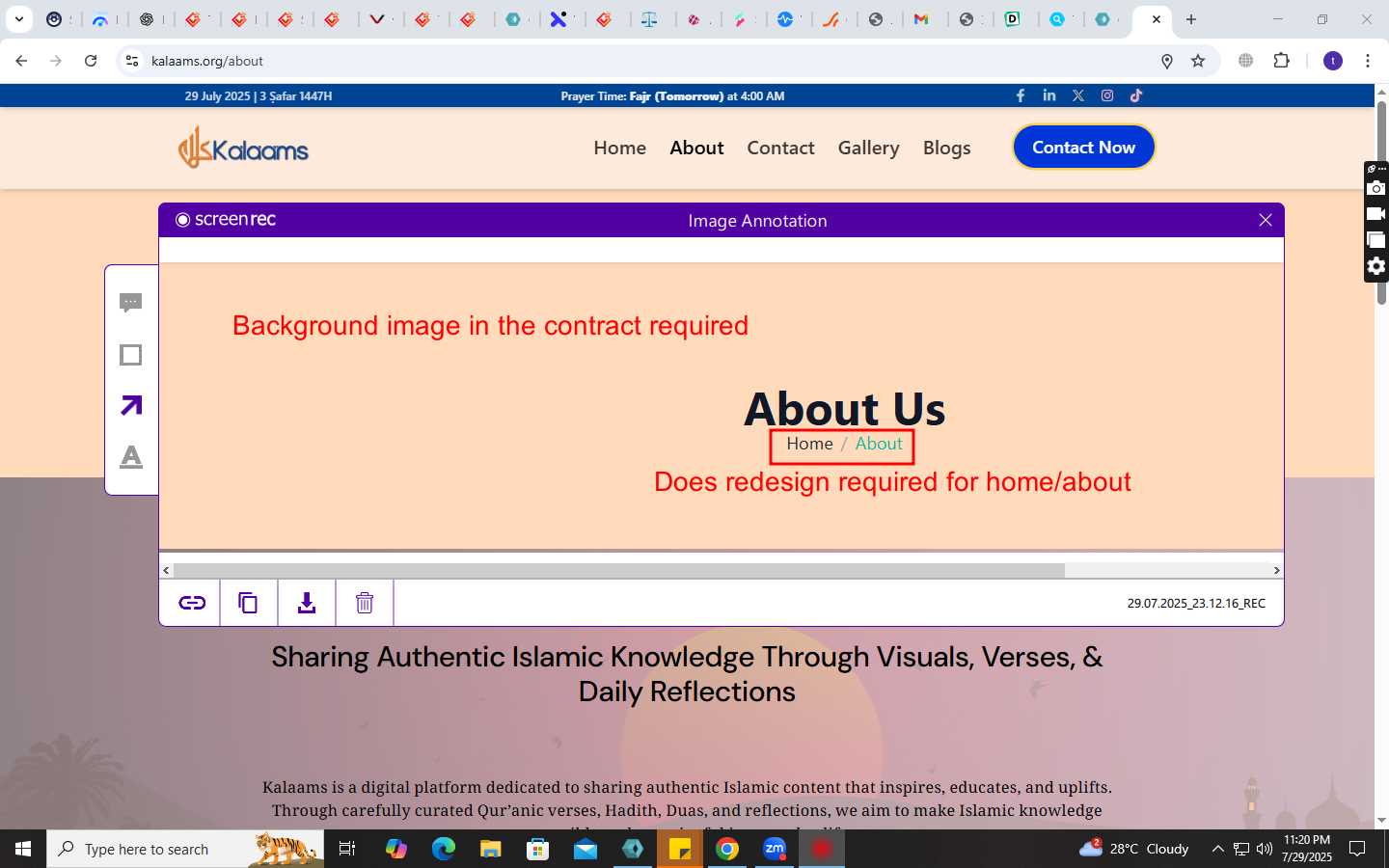The image size is (1389, 868).
Task: Go back in browser history
Action: pos(21,61)
